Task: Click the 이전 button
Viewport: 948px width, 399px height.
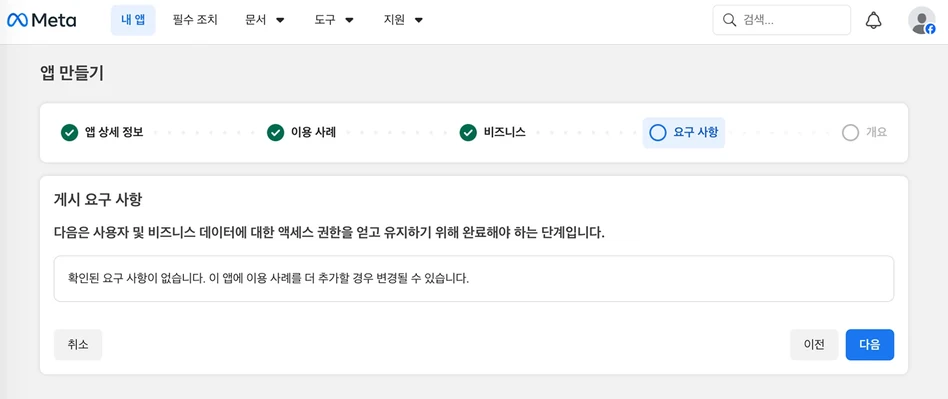Action: click(814, 345)
